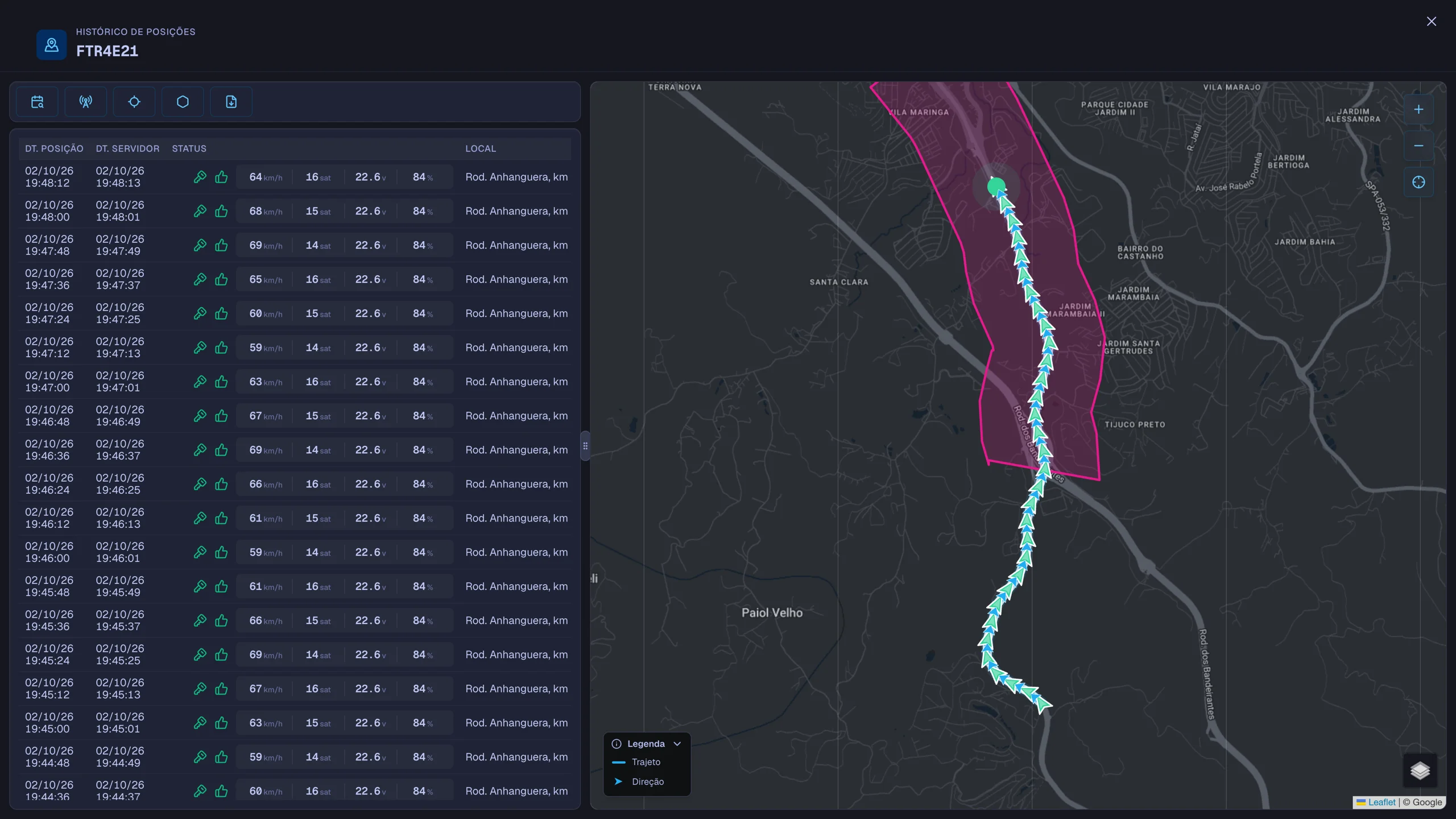Zoom in the map with plus button
Image resolution: width=1456 pixels, height=819 pixels.
point(1418,109)
